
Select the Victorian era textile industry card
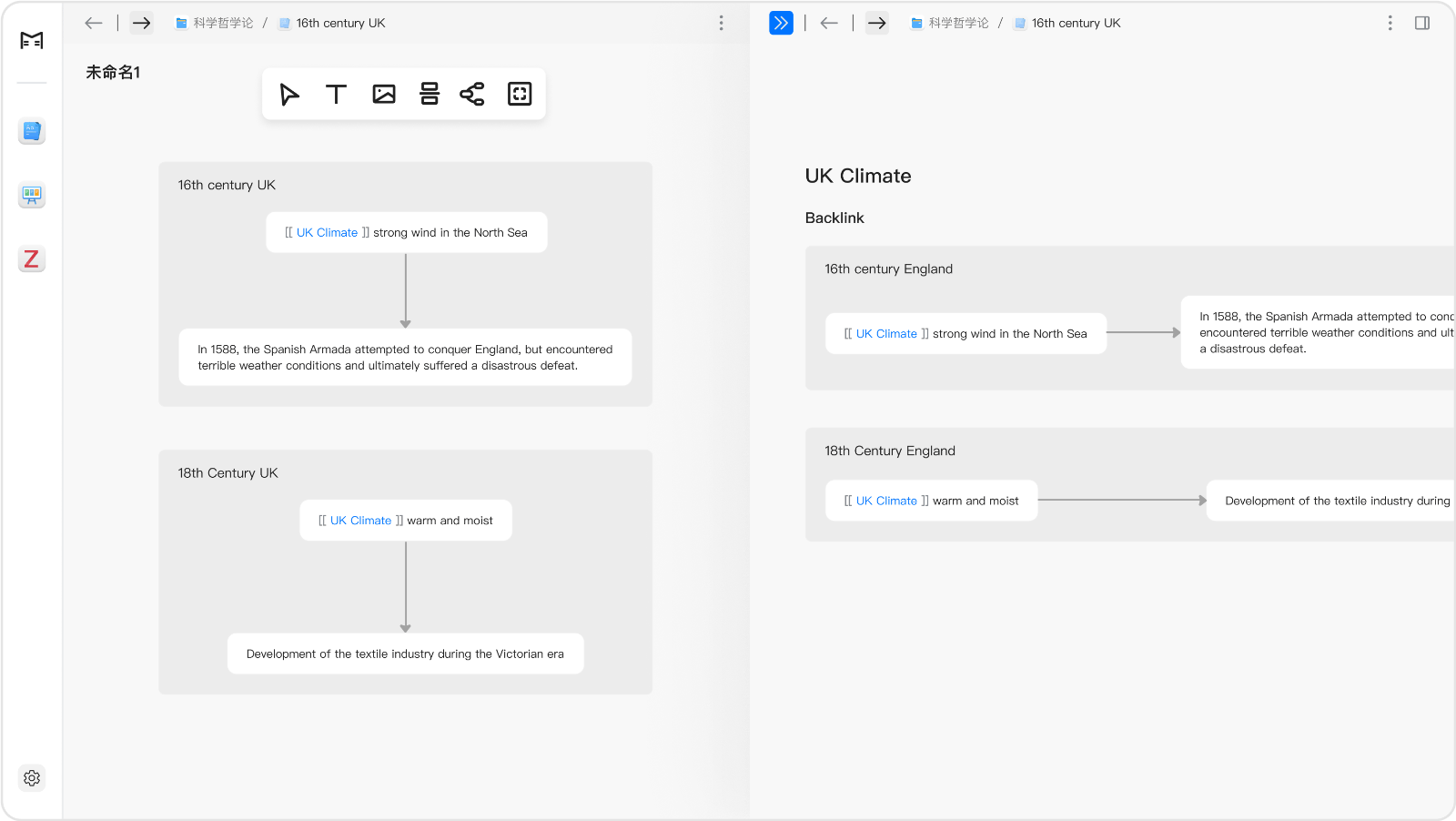point(405,654)
